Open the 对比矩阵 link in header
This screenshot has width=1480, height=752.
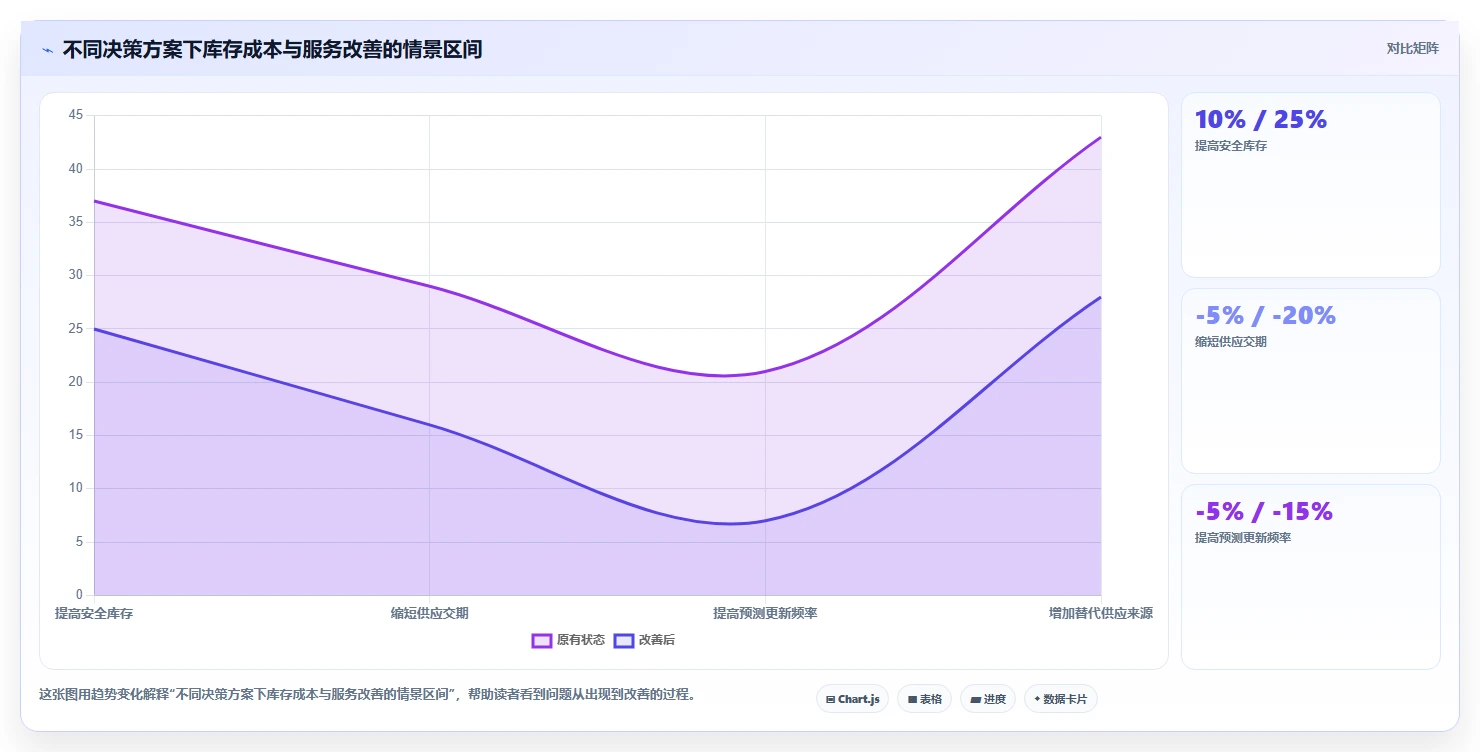[x=1412, y=48]
